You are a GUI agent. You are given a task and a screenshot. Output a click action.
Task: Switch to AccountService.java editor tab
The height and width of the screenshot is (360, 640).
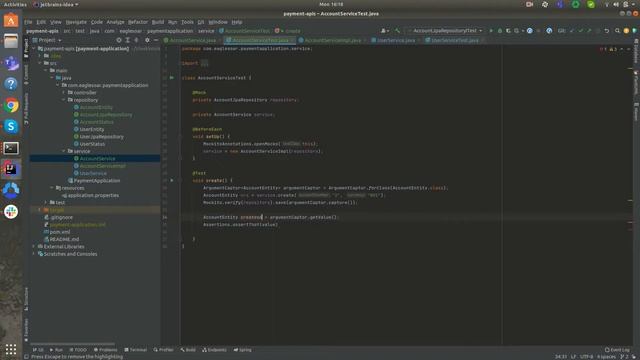pyautogui.click(x=190, y=40)
